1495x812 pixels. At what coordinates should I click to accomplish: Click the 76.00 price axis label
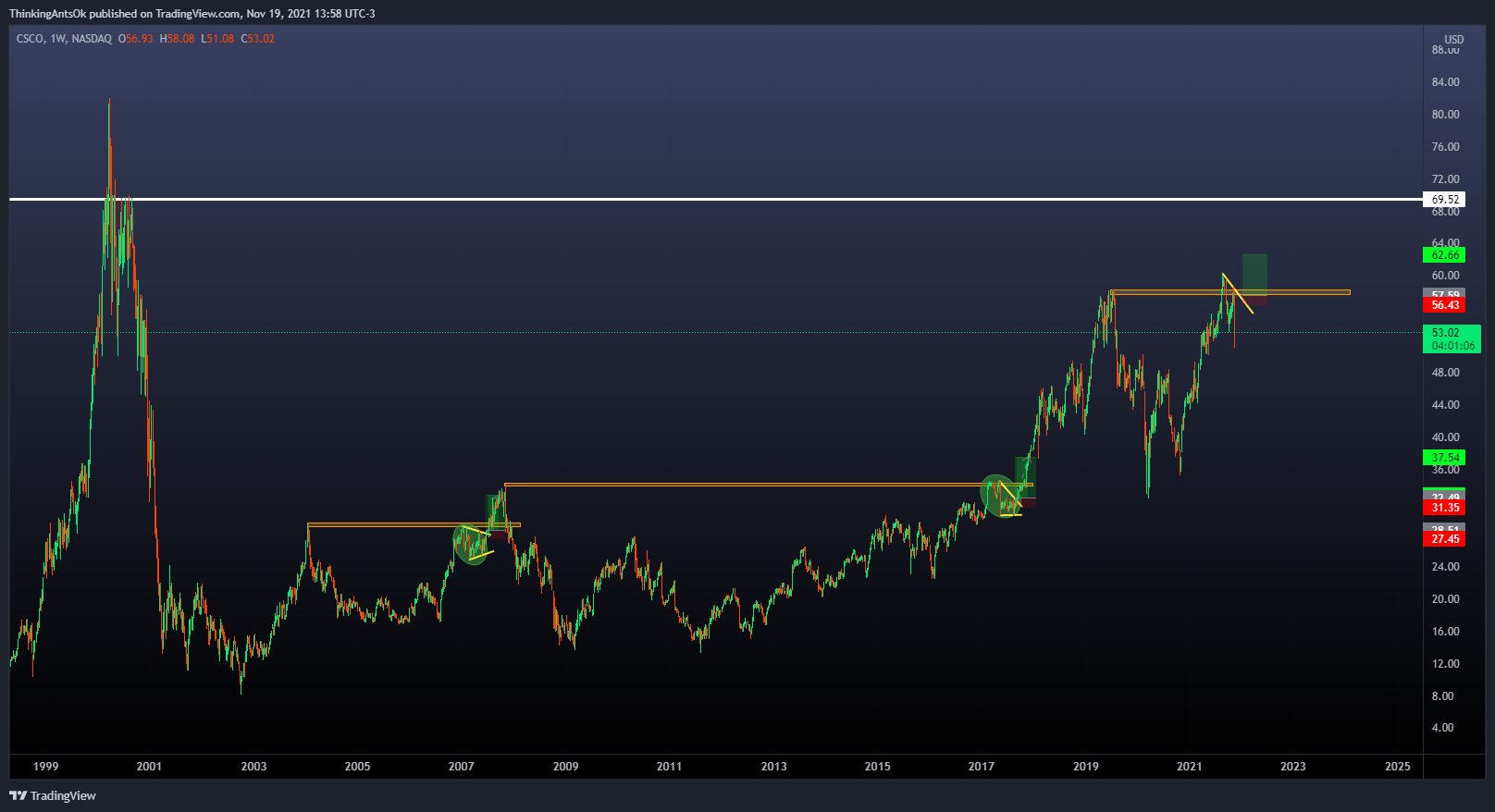tap(1445, 147)
